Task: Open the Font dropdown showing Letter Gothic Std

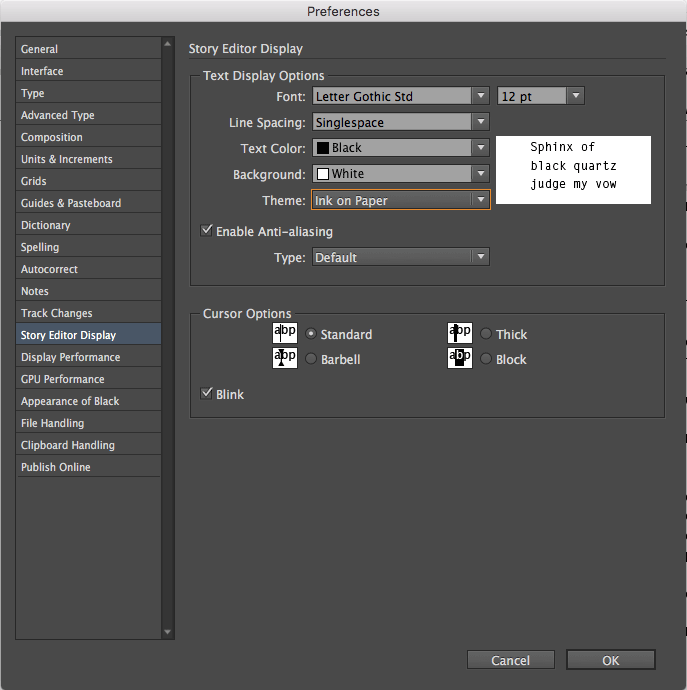Action: click(401, 96)
